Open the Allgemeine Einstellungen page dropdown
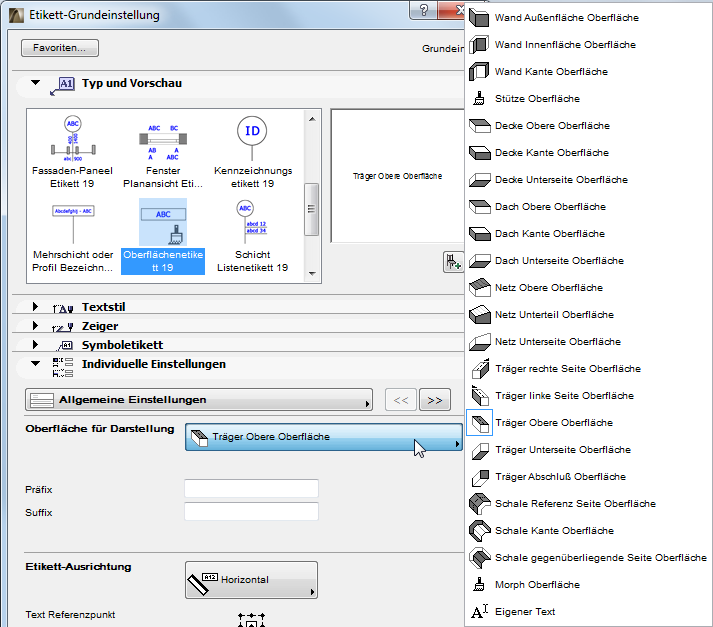 pyautogui.click(x=199, y=400)
